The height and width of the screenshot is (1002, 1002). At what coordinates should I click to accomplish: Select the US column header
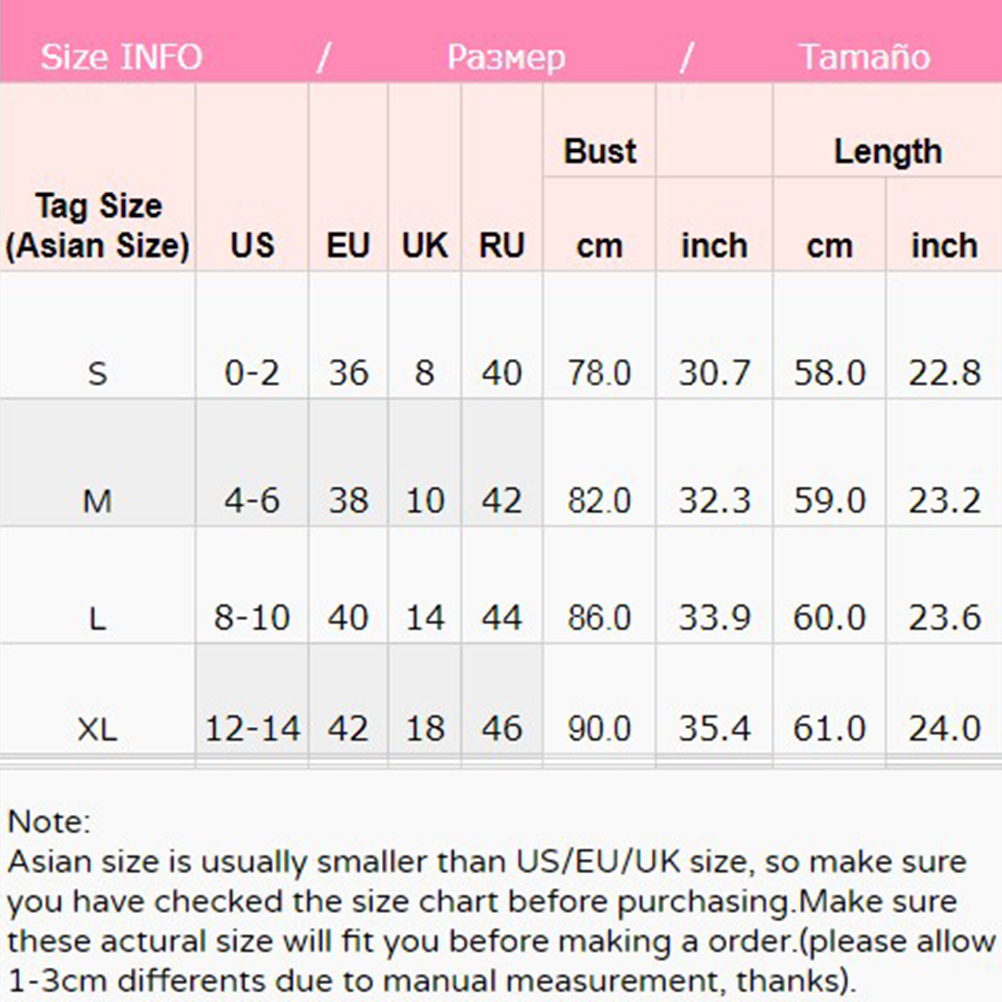click(252, 246)
